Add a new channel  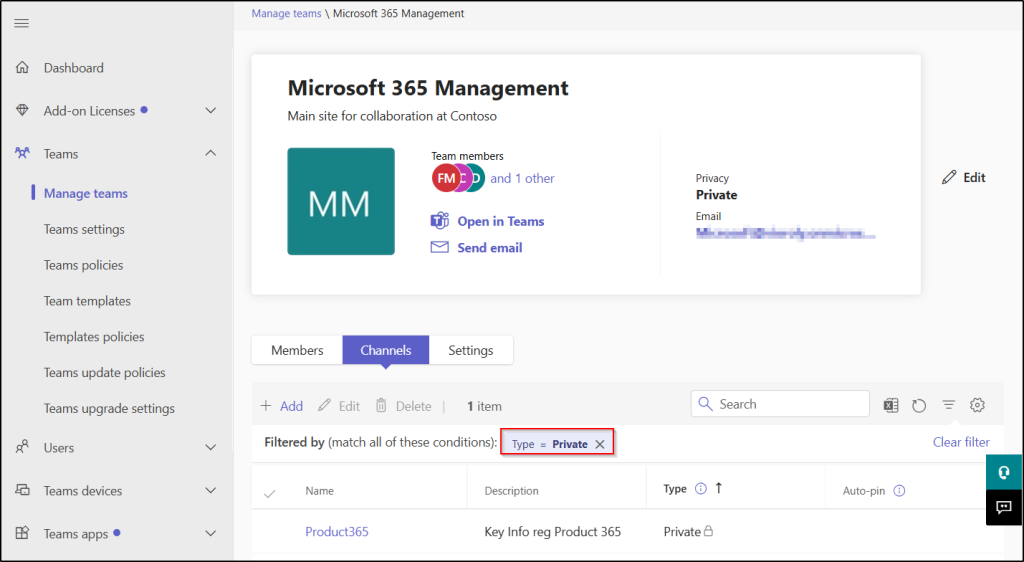point(281,406)
